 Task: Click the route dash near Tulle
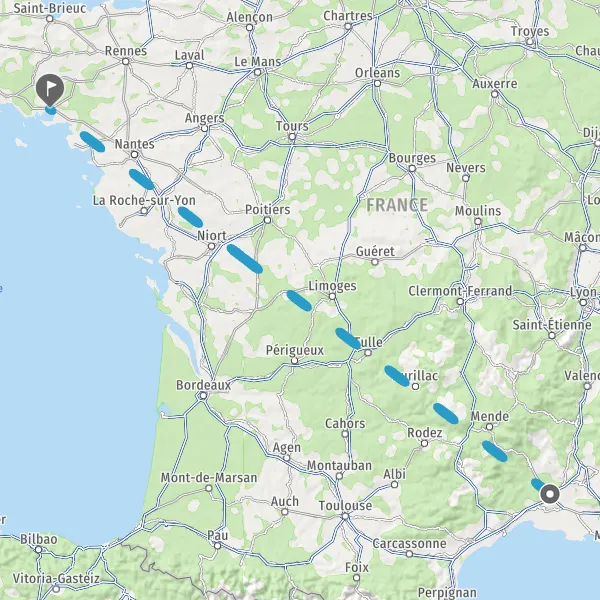tap(347, 338)
